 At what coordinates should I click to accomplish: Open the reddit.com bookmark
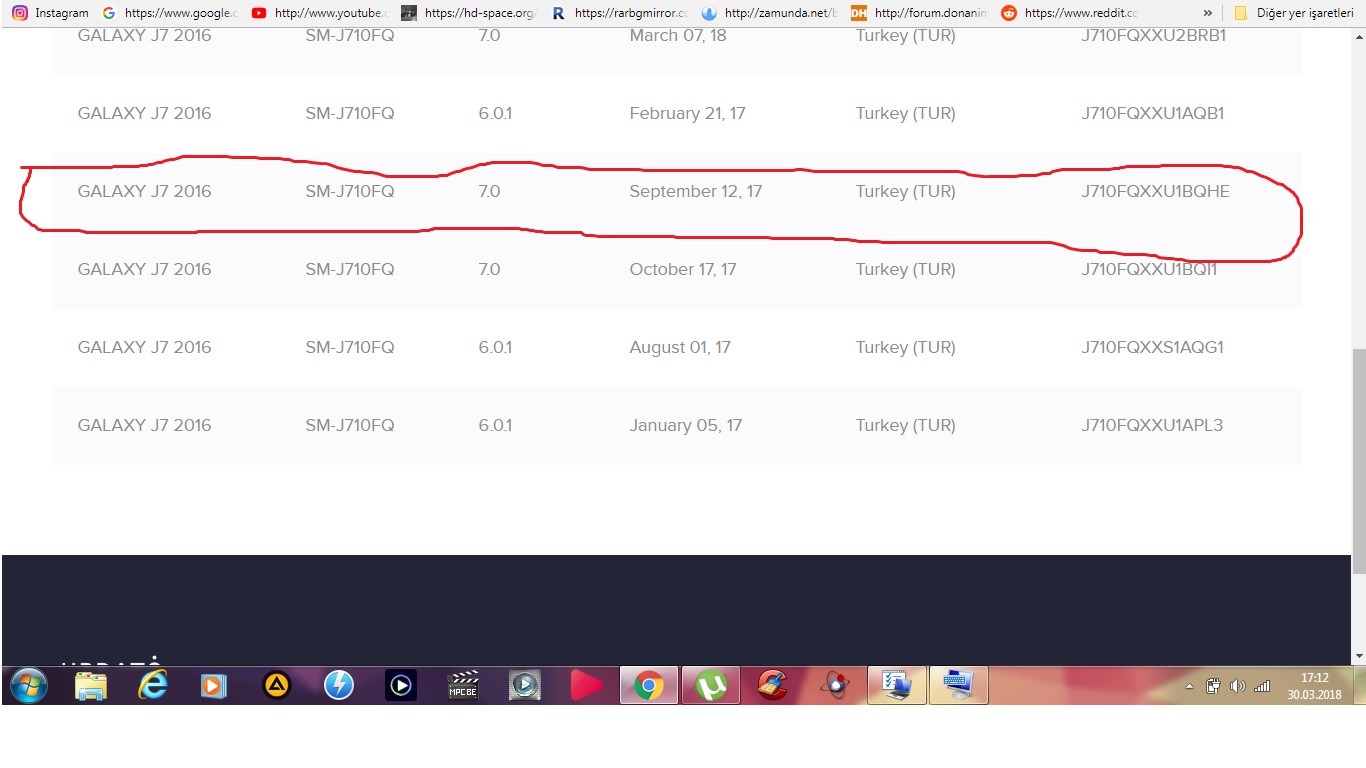[x=1070, y=13]
